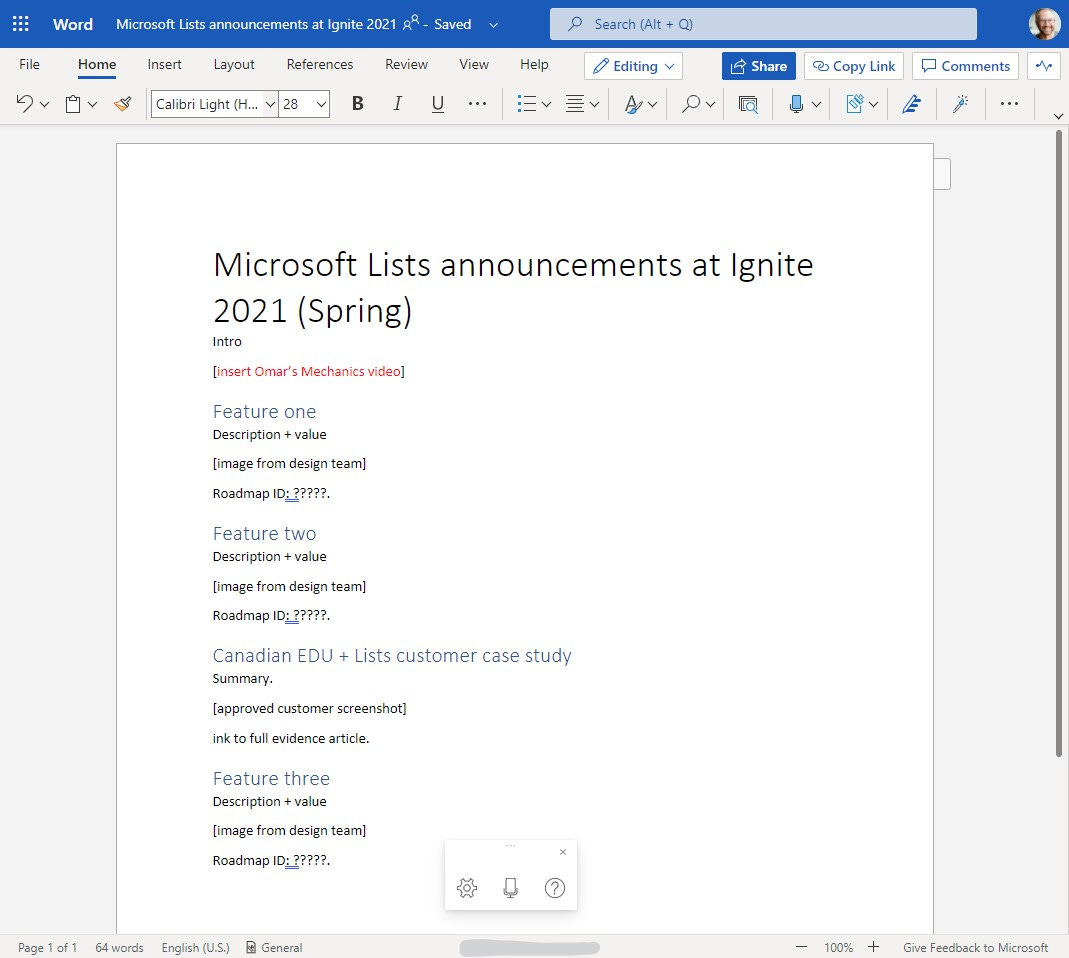Expand Dictate options arrow
Viewport: 1069px width, 958px height.
coord(816,104)
